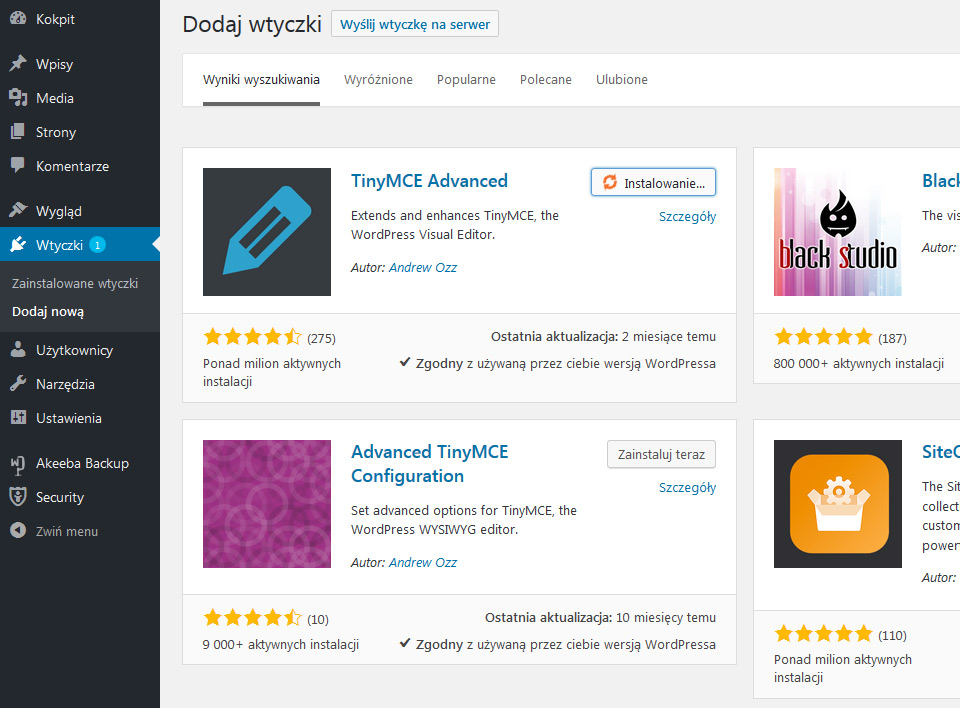Click the Security shield icon
This screenshot has height=708, width=960.
pos(18,497)
